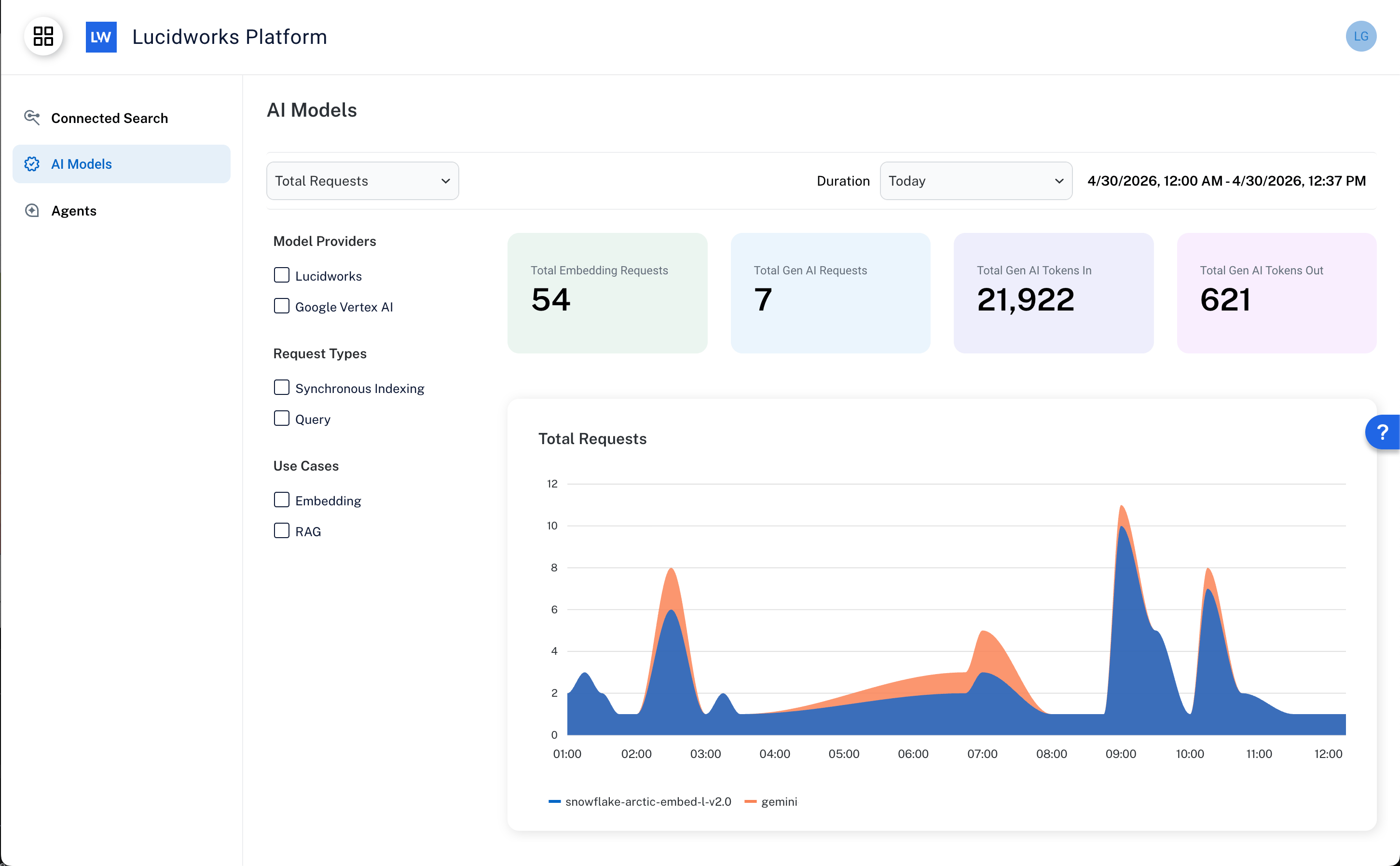Image resolution: width=1400 pixels, height=866 pixels.
Task: Click the Total Embedding Requests card
Action: coord(607,293)
